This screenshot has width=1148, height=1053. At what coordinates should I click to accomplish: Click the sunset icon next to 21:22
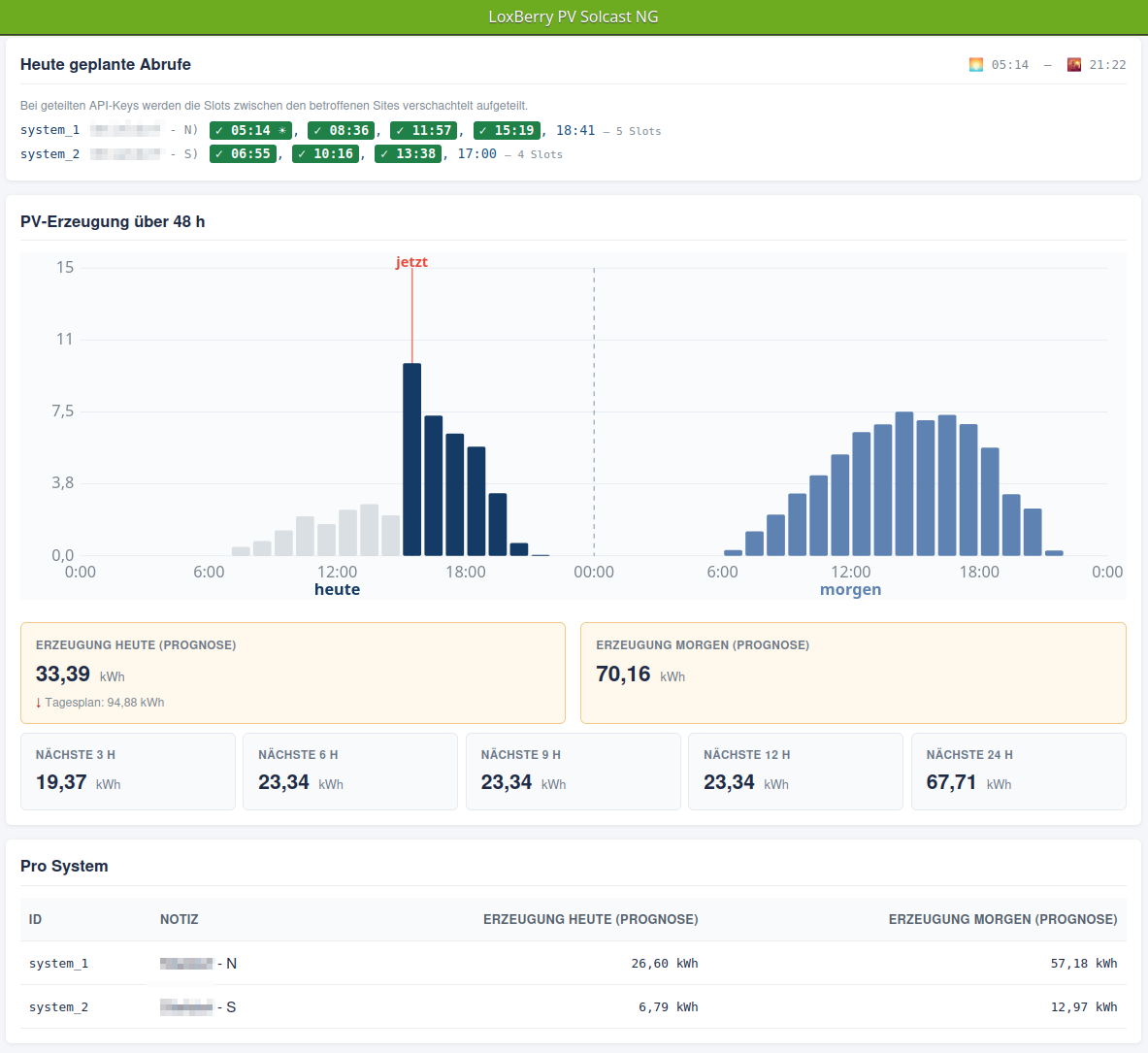(x=1074, y=64)
